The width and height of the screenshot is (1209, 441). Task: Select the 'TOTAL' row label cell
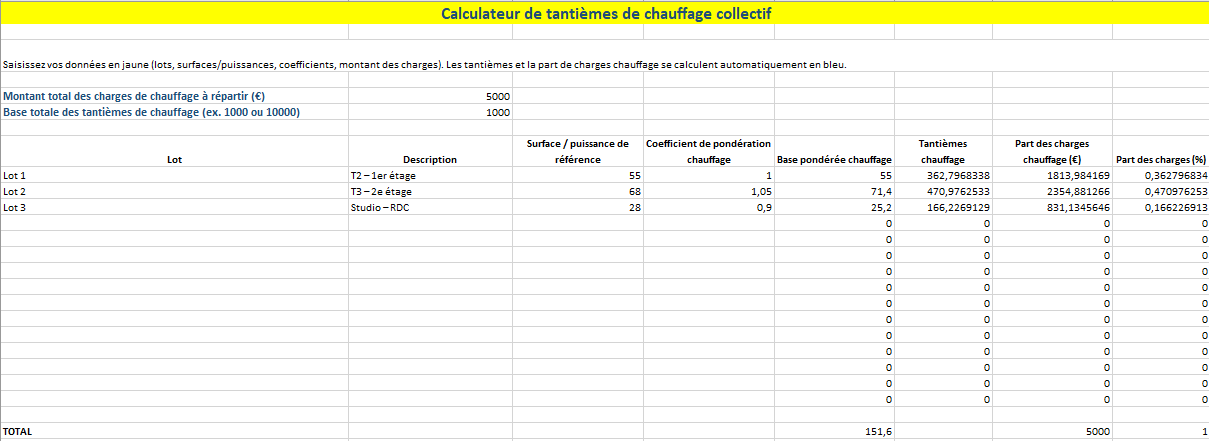(x=174, y=432)
